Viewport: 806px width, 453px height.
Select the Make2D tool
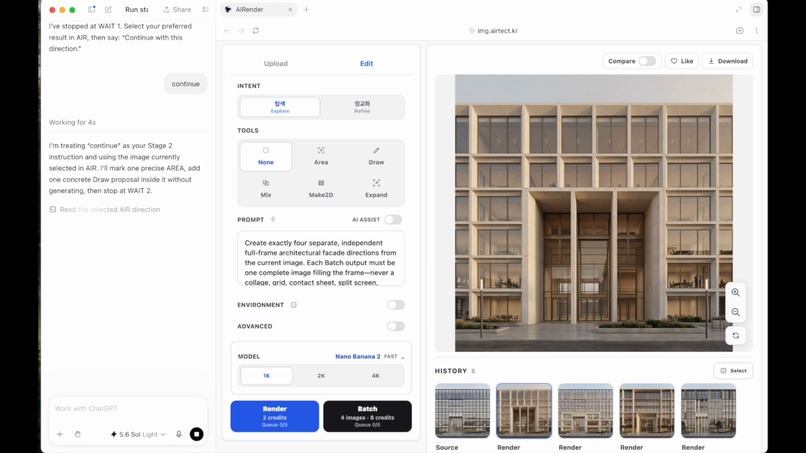point(321,189)
